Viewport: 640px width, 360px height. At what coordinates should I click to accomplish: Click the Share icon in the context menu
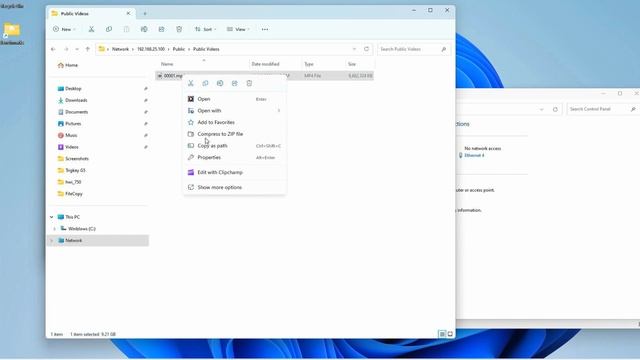tap(235, 83)
